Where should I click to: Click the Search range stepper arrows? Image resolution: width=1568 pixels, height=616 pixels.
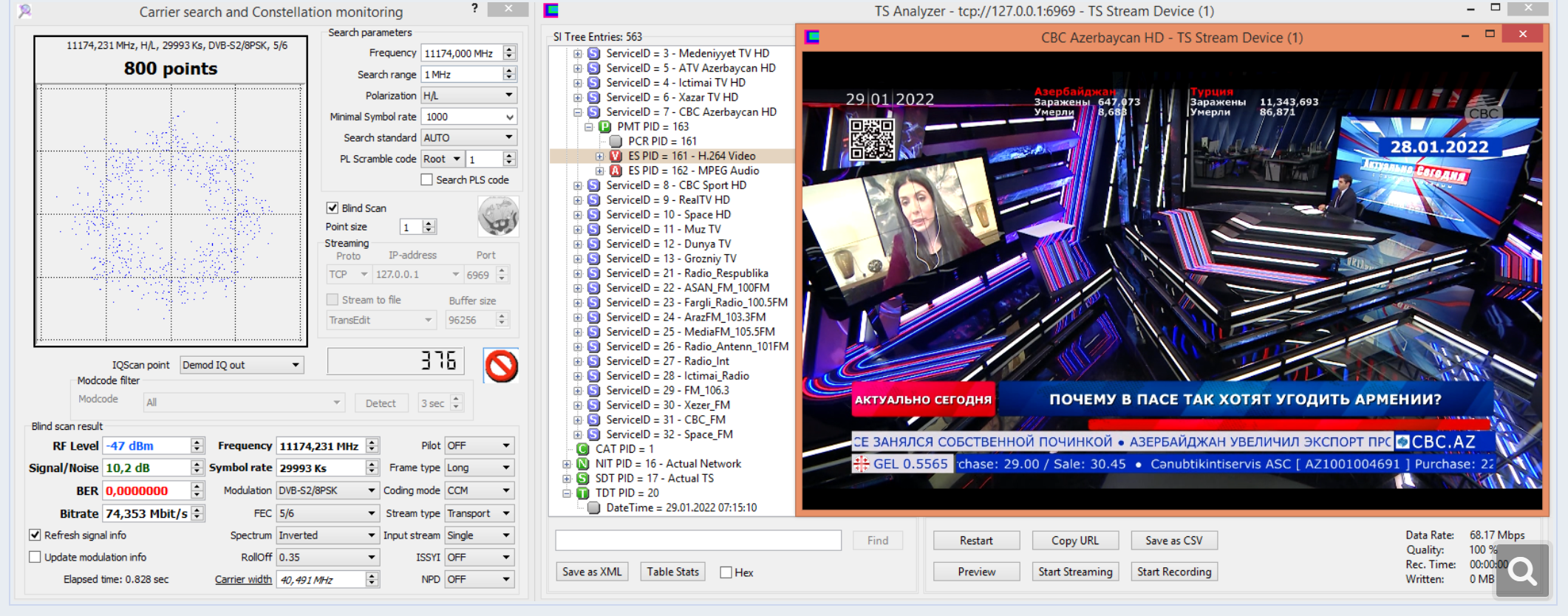[509, 74]
